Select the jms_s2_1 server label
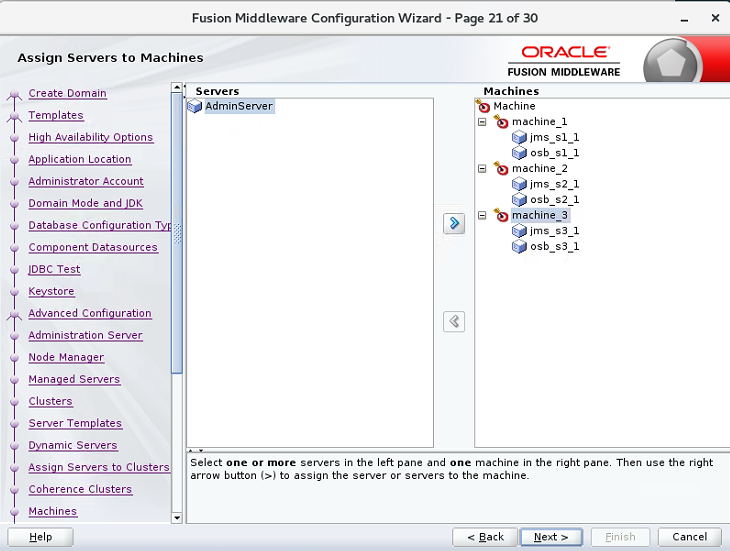 click(554, 184)
